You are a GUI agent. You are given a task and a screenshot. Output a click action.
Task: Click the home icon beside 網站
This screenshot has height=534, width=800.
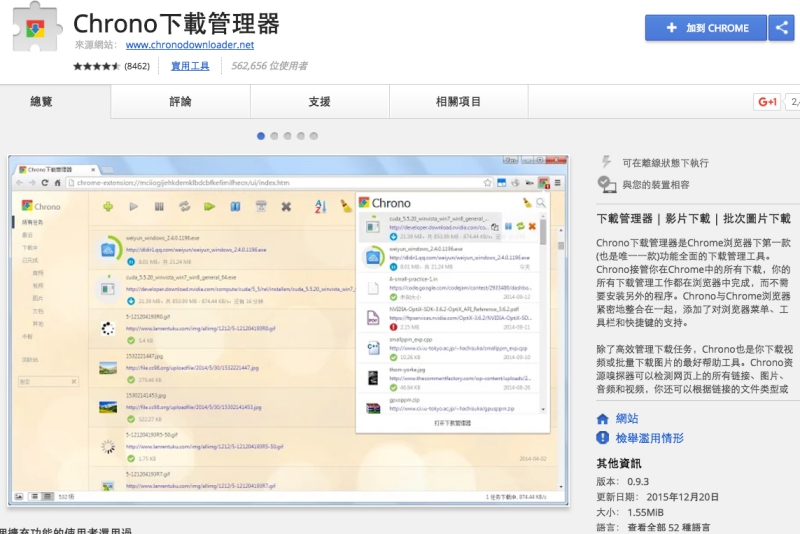tap(603, 419)
